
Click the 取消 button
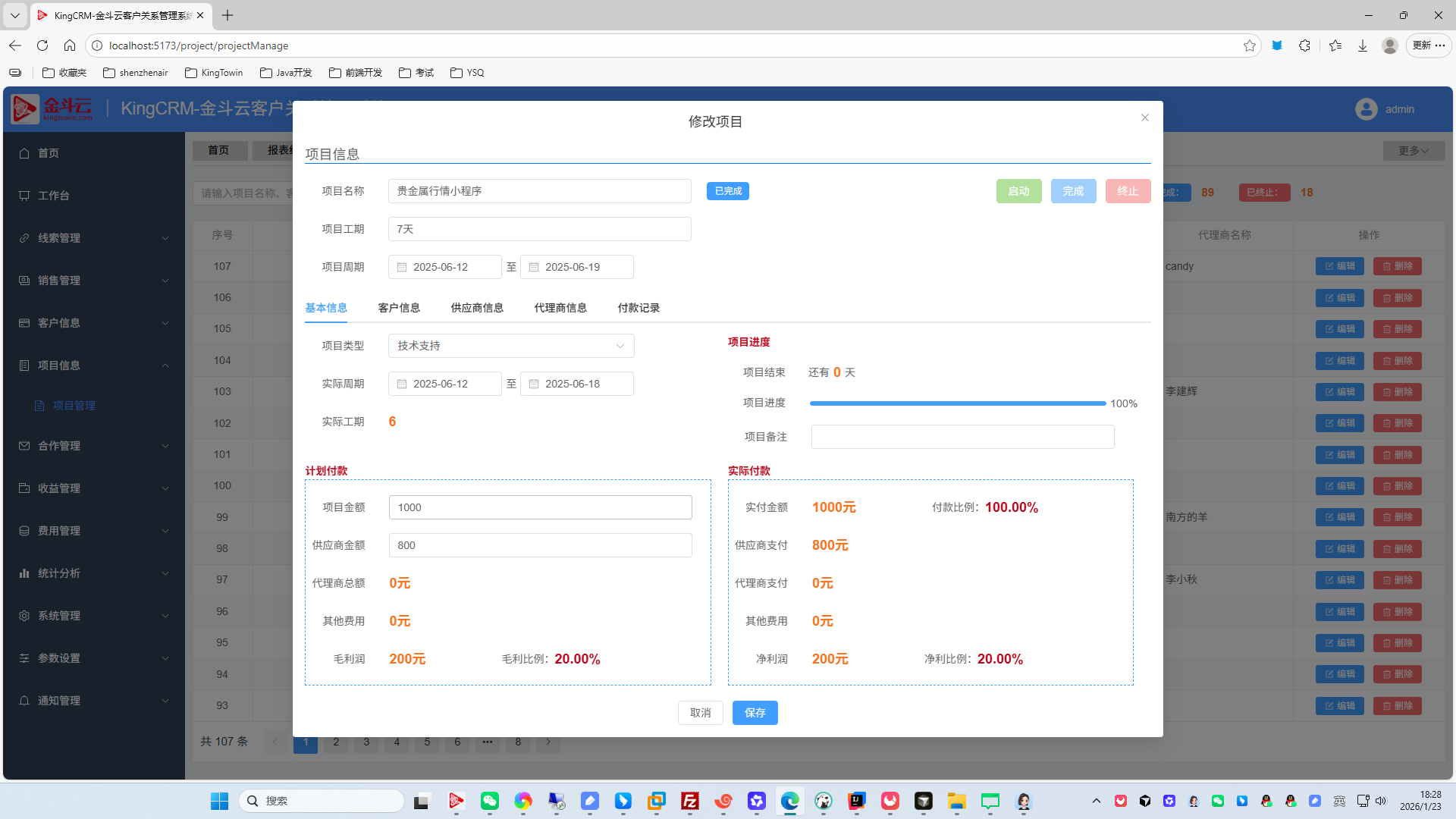click(x=700, y=713)
